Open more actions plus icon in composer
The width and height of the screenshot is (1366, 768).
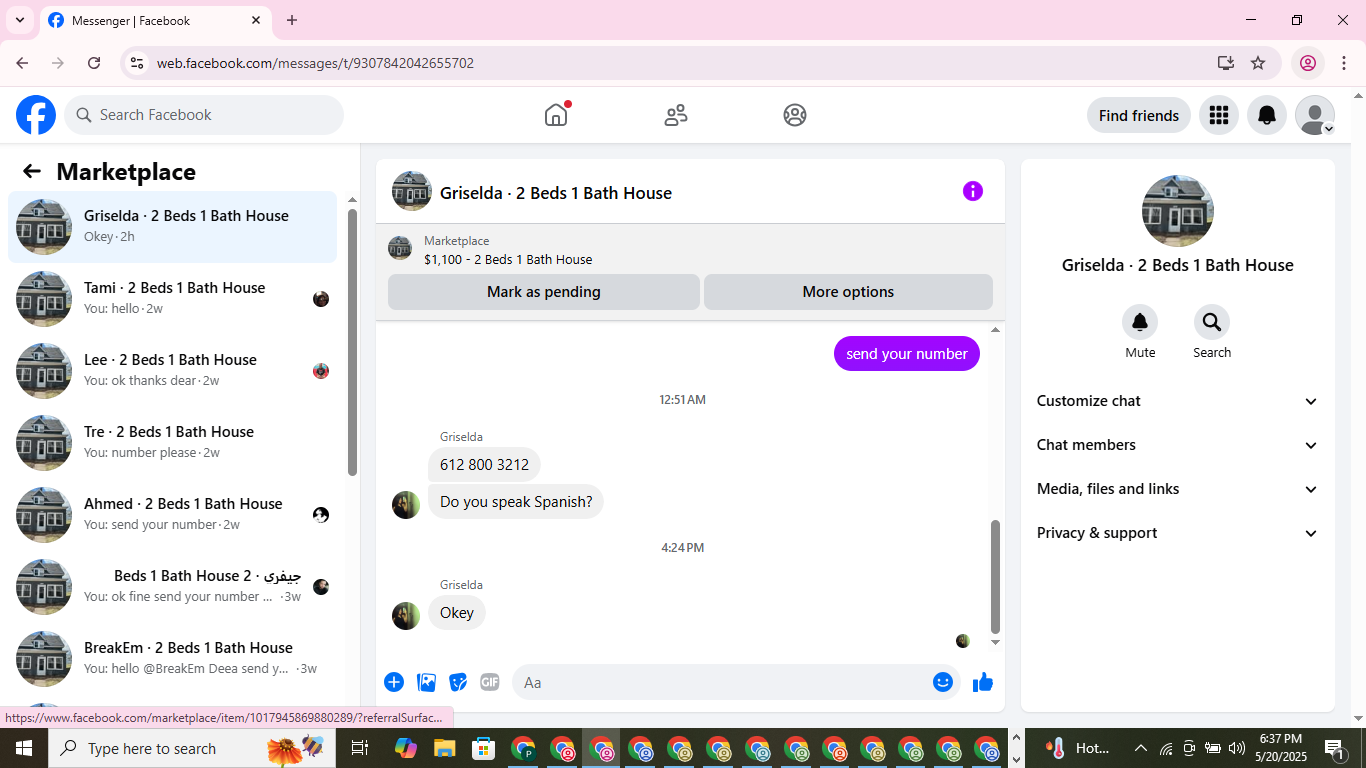(x=394, y=682)
